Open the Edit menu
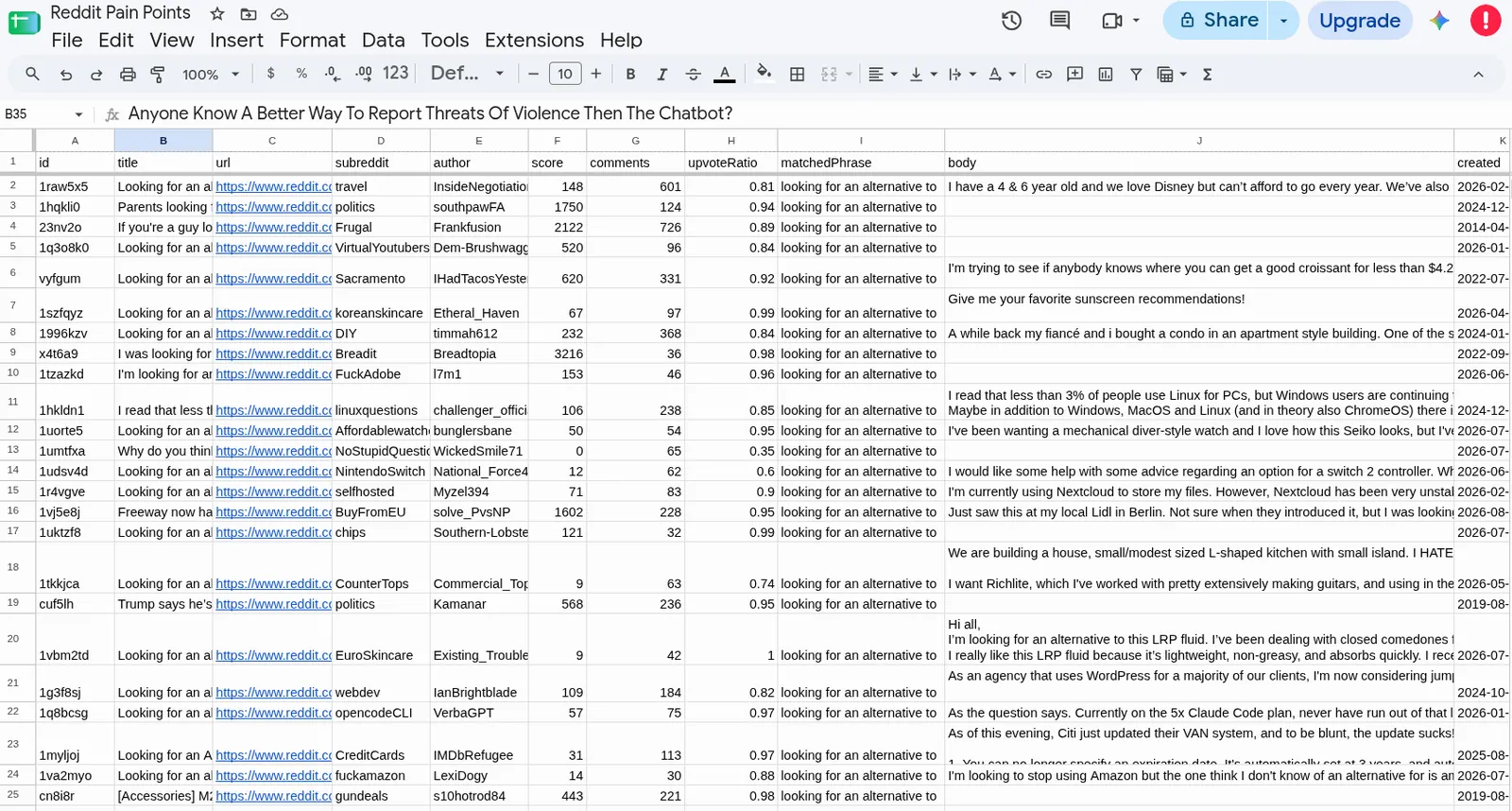This screenshot has height=811, width=1512. (x=116, y=40)
